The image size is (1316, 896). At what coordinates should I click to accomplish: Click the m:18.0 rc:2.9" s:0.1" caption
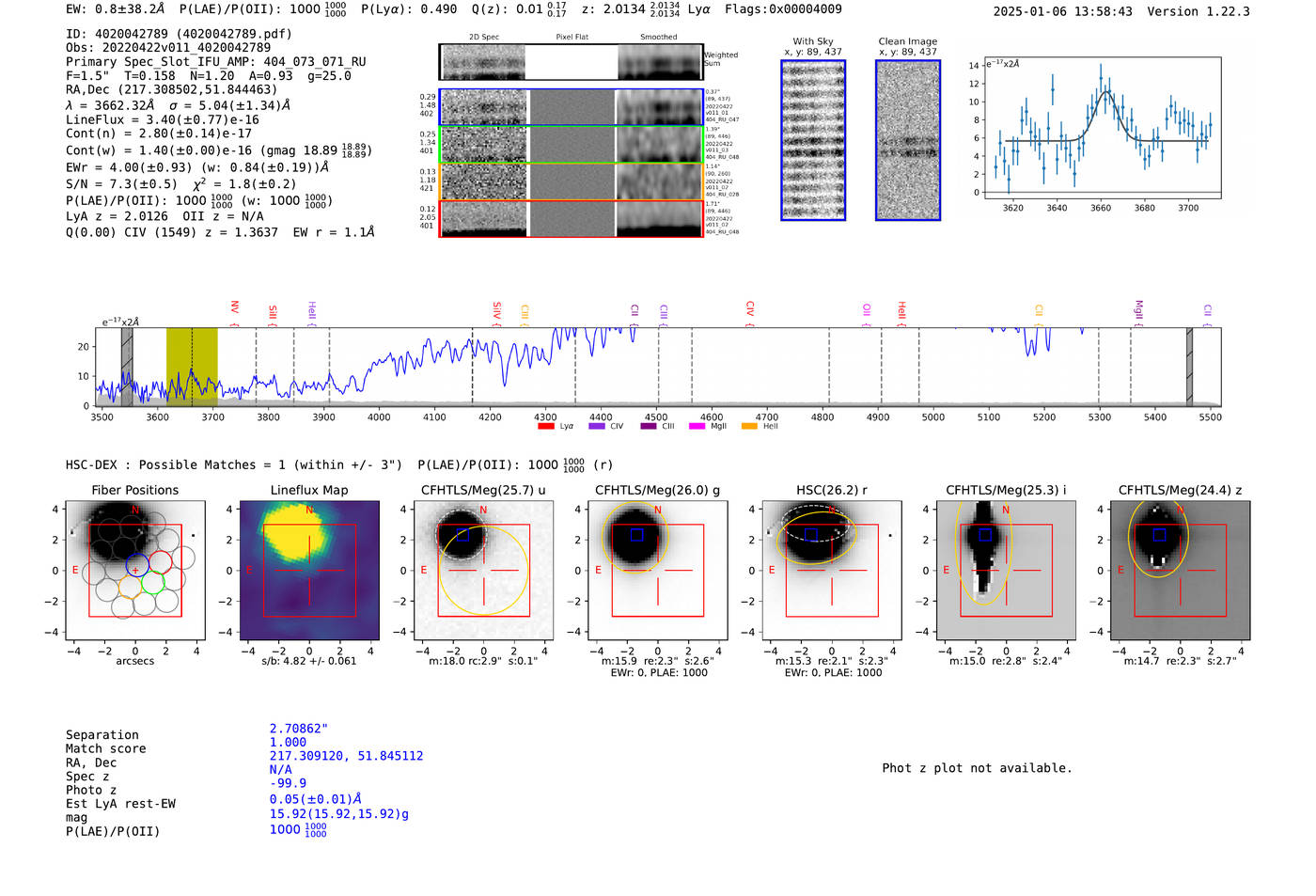tap(483, 661)
